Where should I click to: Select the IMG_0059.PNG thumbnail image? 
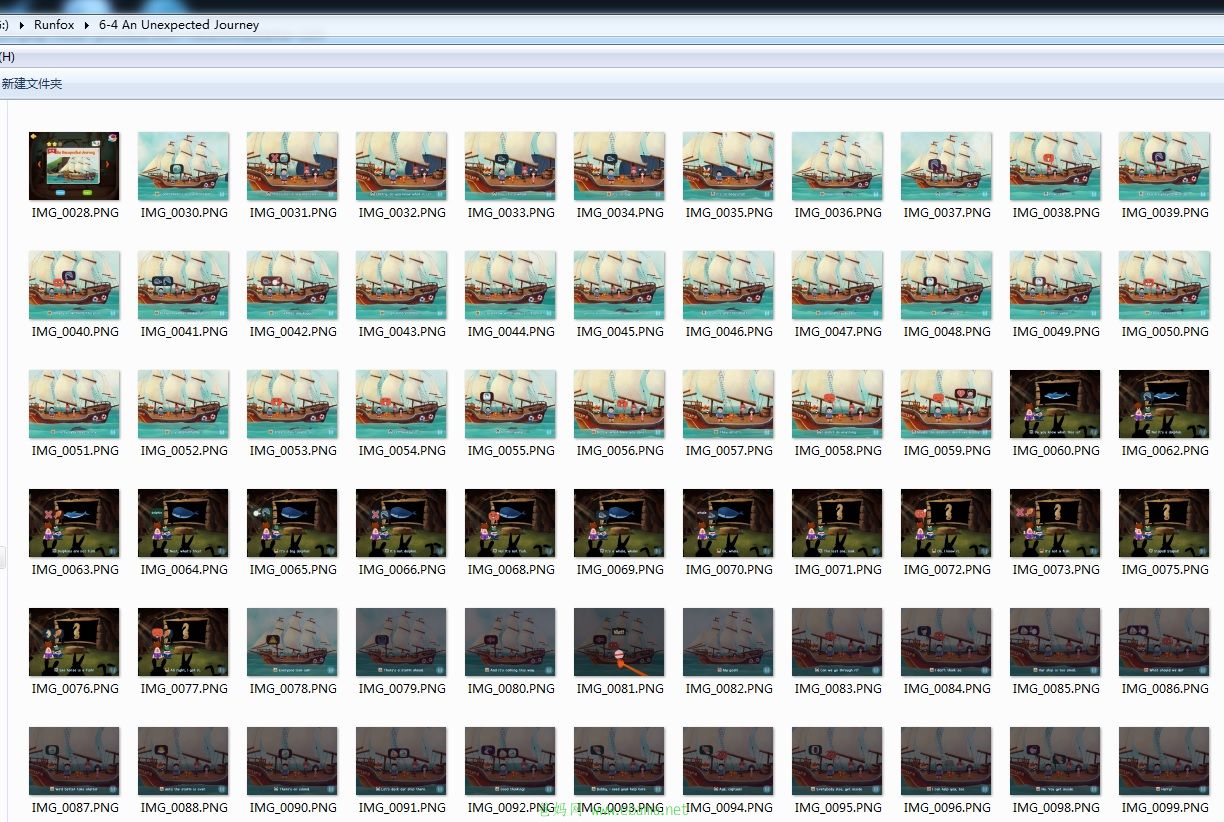[946, 404]
